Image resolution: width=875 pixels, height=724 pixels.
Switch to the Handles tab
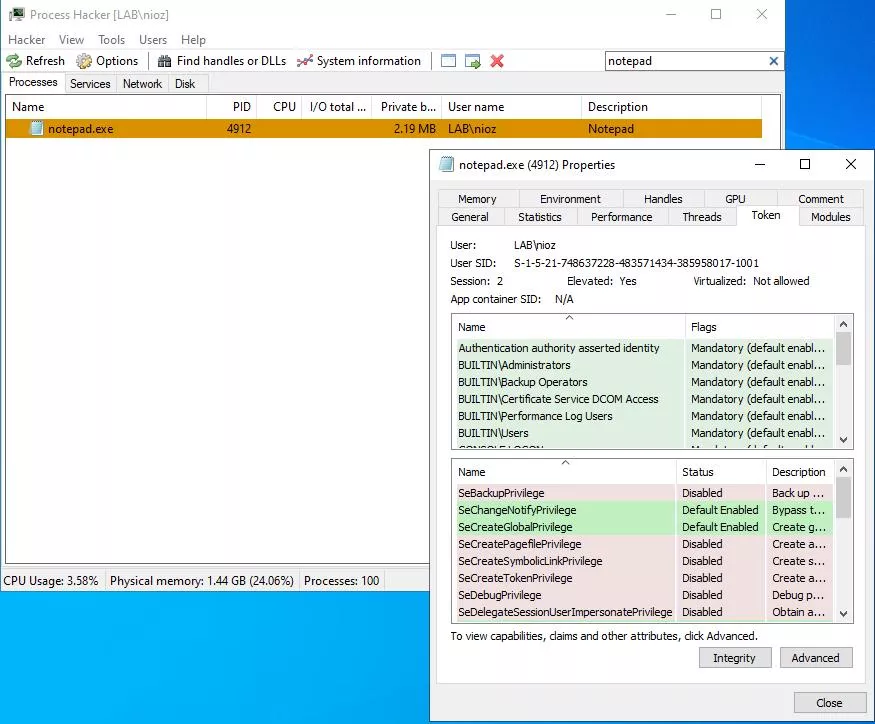[x=663, y=198]
